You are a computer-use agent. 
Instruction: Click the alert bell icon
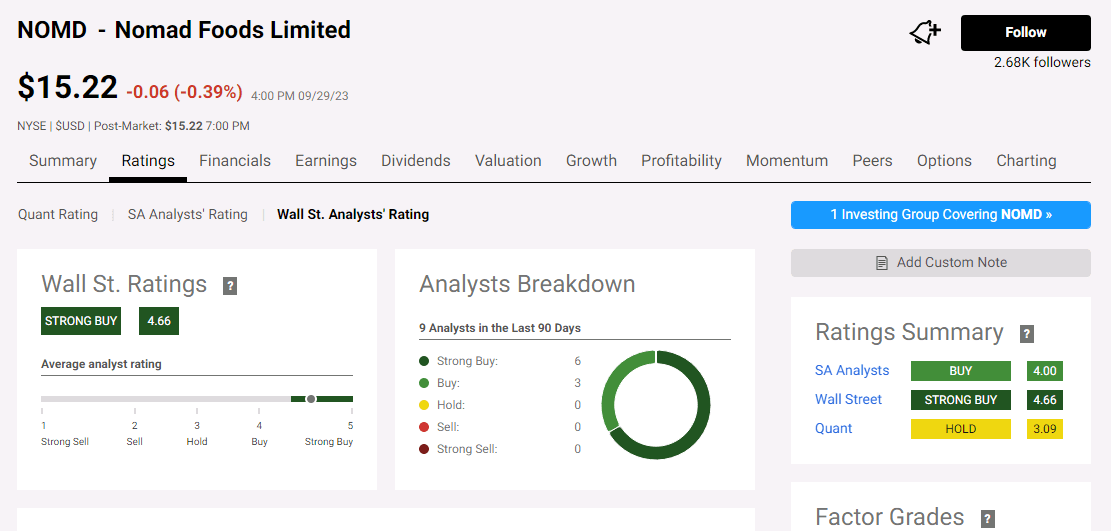coord(925,33)
